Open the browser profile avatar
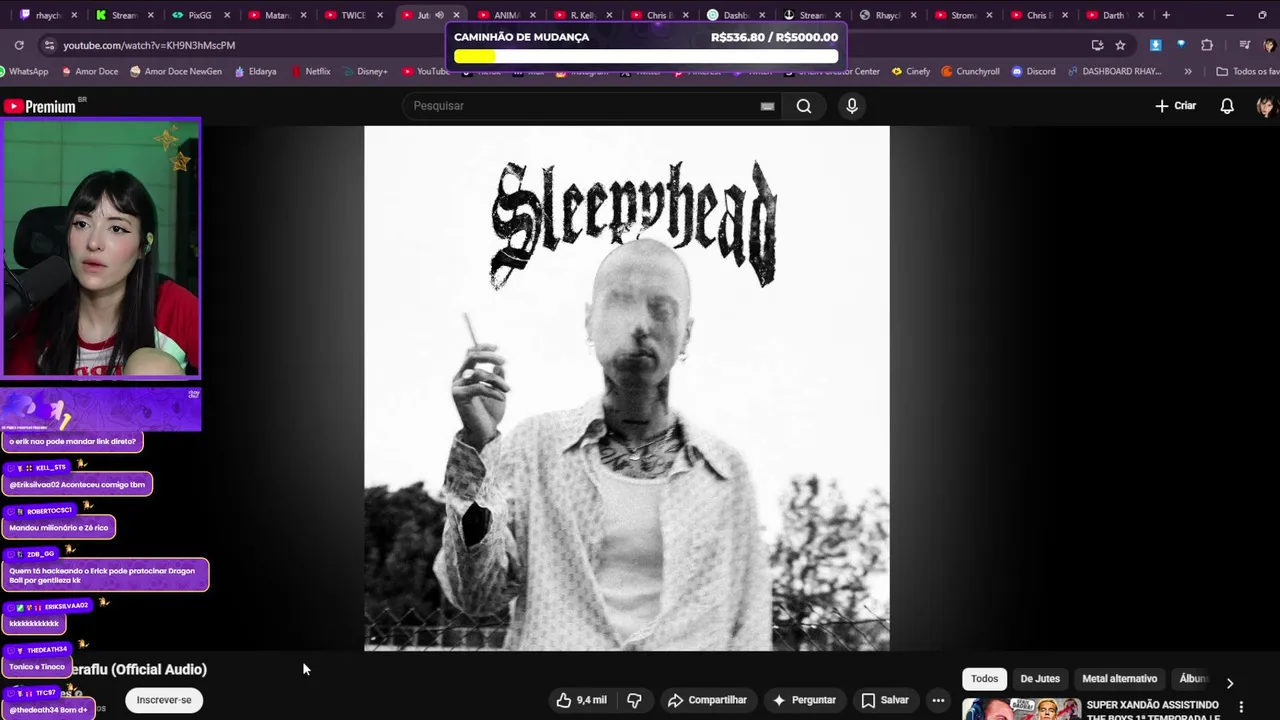The image size is (1280, 720). coord(1268,45)
